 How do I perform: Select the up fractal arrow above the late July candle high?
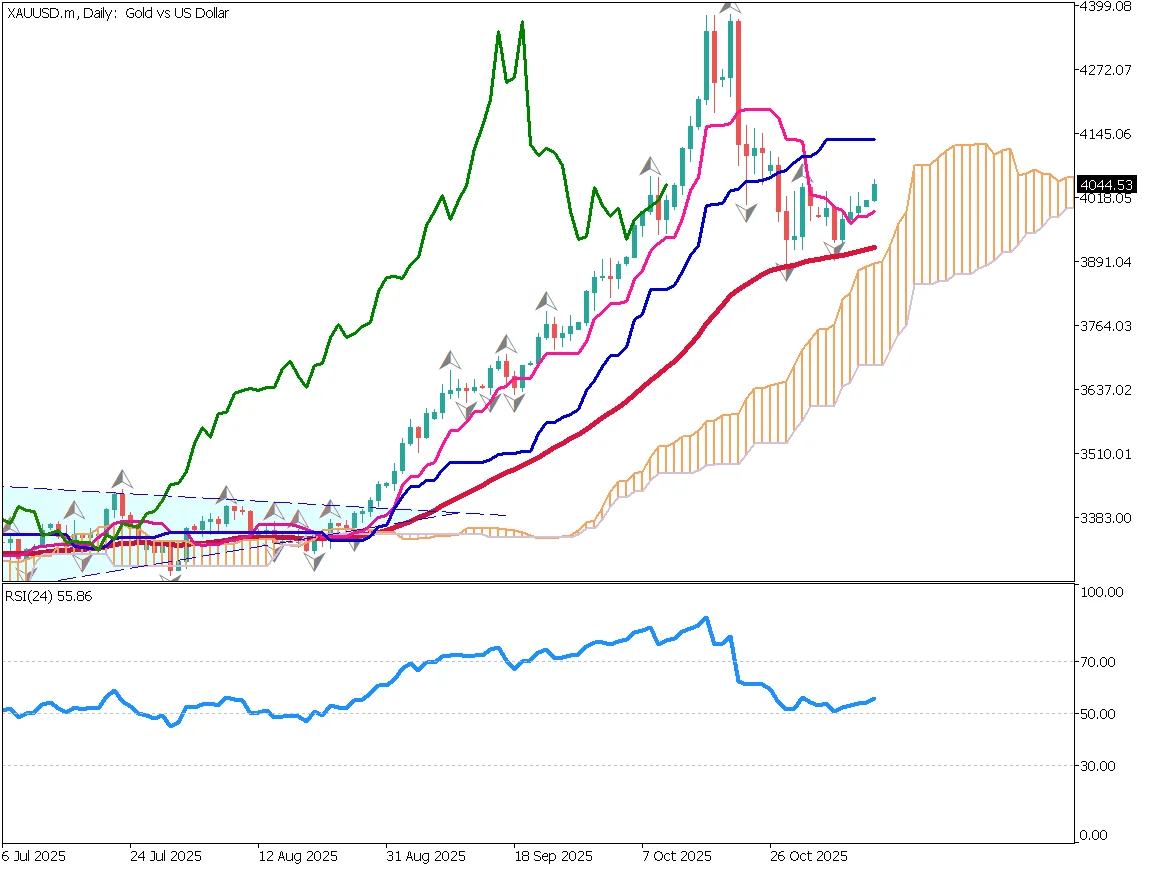(121, 479)
